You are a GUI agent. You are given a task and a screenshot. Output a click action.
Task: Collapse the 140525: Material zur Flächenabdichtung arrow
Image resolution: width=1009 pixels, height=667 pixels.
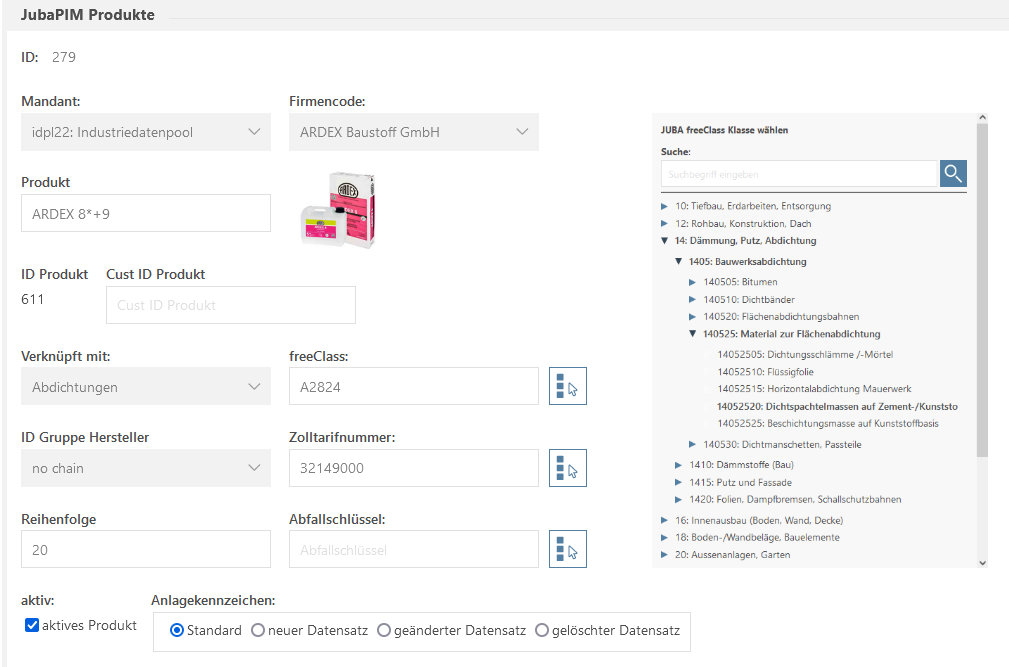pos(692,333)
